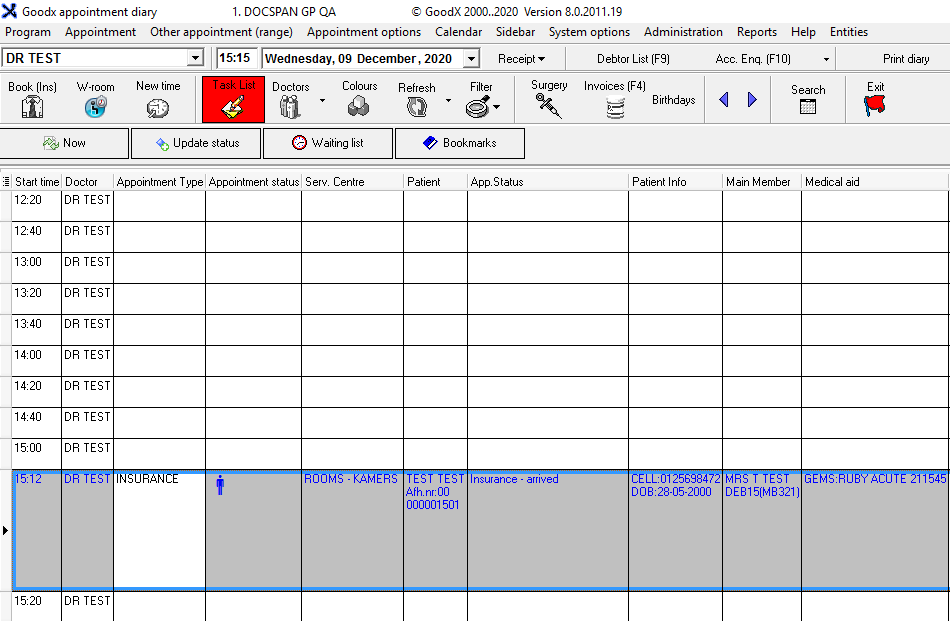Image resolution: width=950 pixels, height=621 pixels.
Task: Click the Waiting list button
Action: coord(329,143)
